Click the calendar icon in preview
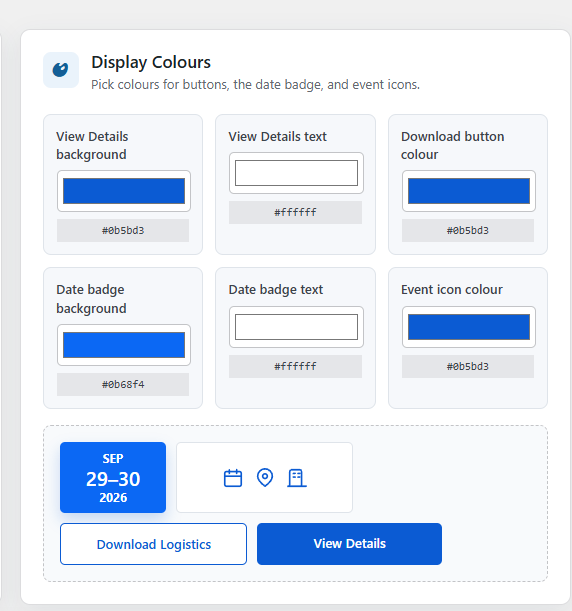Screen dimensions: 572x611 click(233, 478)
